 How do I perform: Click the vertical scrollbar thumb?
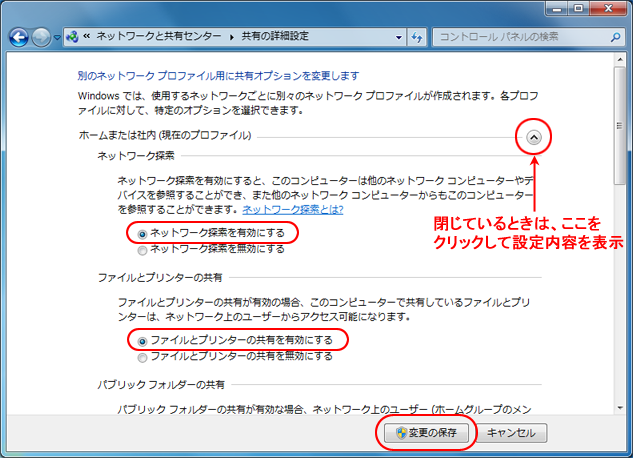click(620, 125)
